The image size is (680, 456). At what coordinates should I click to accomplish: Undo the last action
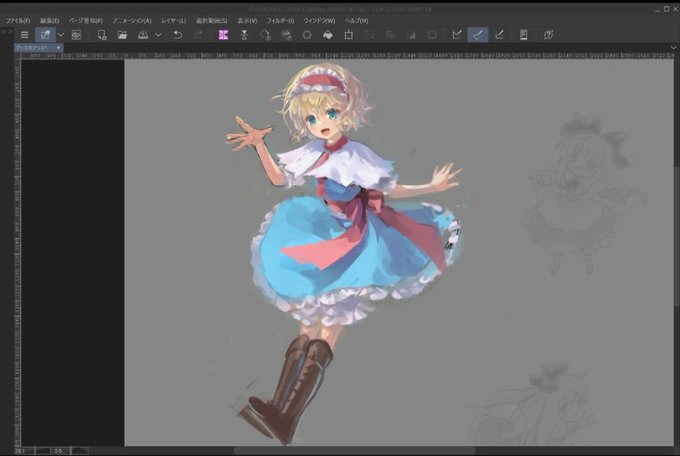point(177,35)
